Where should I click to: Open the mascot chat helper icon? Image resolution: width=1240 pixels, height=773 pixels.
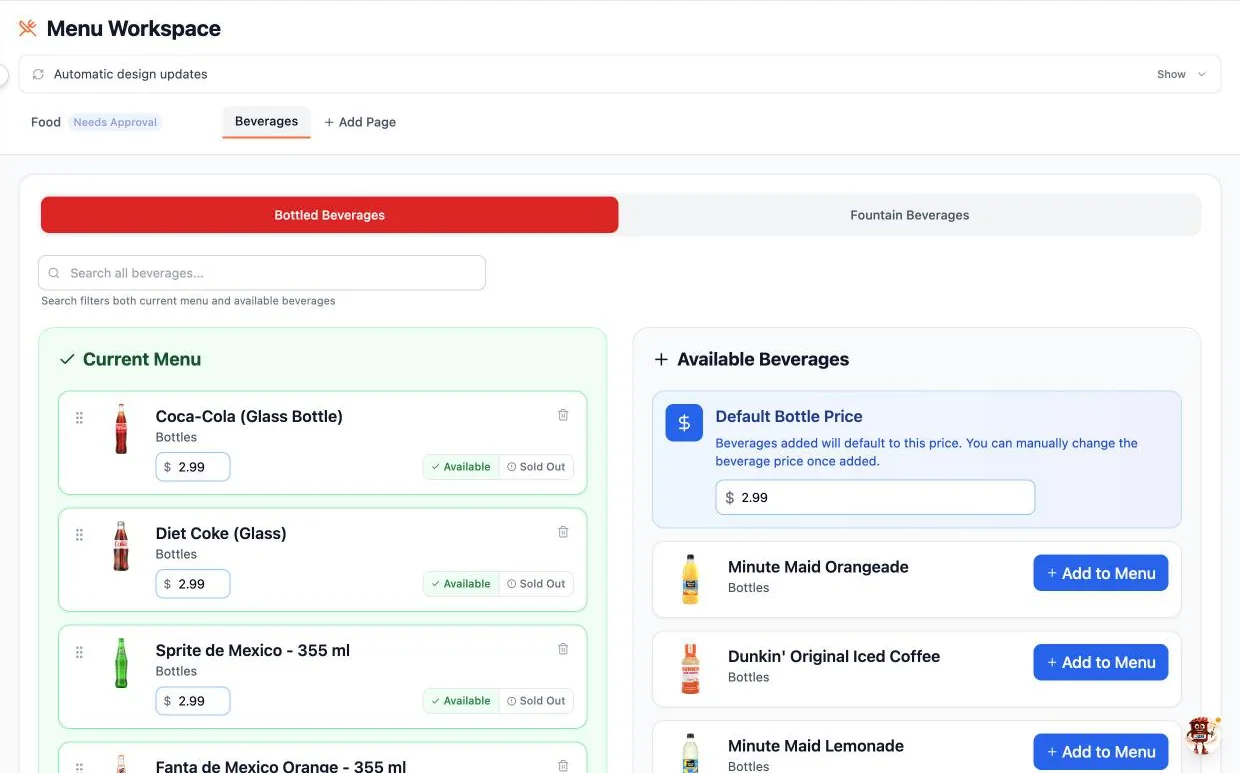pyautogui.click(x=1203, y=734)
